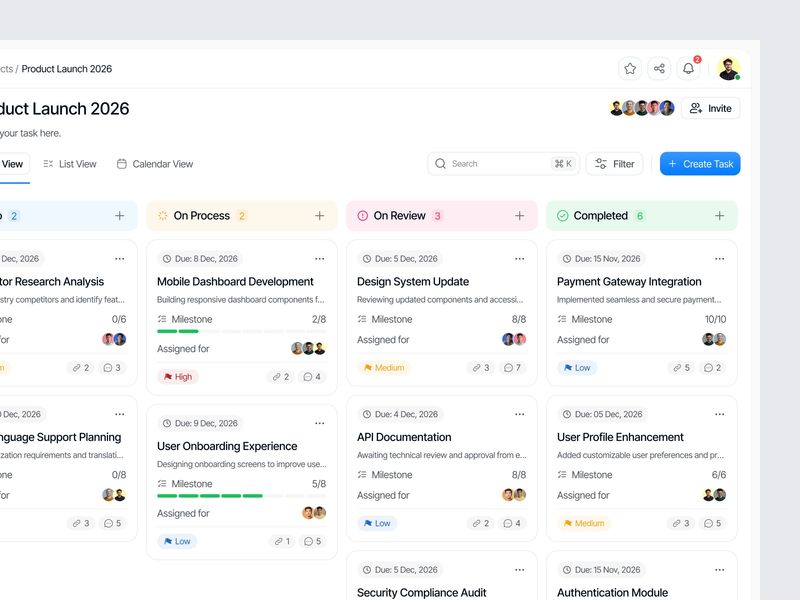800x600 pixels.
Task: Open more options on Language Support Planning card
Action: (x=119, y=414)
